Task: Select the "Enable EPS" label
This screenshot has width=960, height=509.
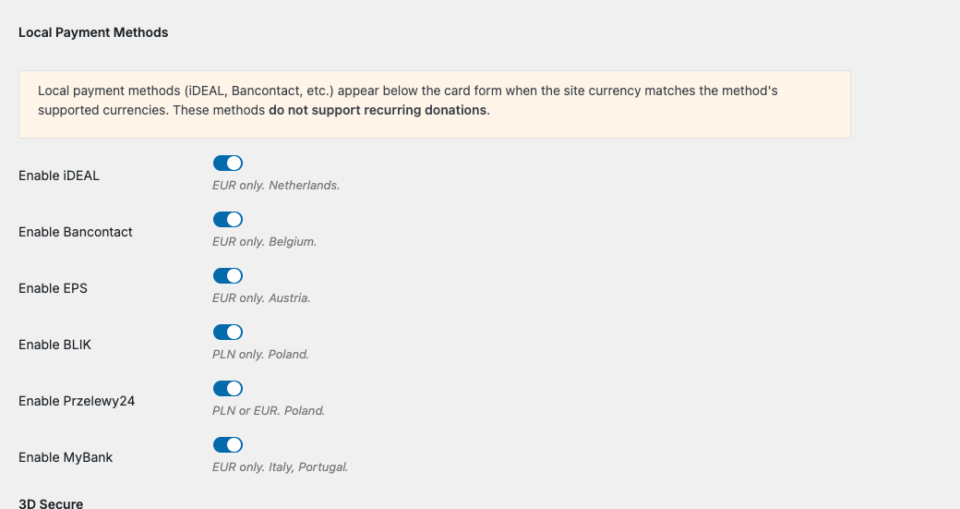Action: pyautogui.click(x=53, y=288)
